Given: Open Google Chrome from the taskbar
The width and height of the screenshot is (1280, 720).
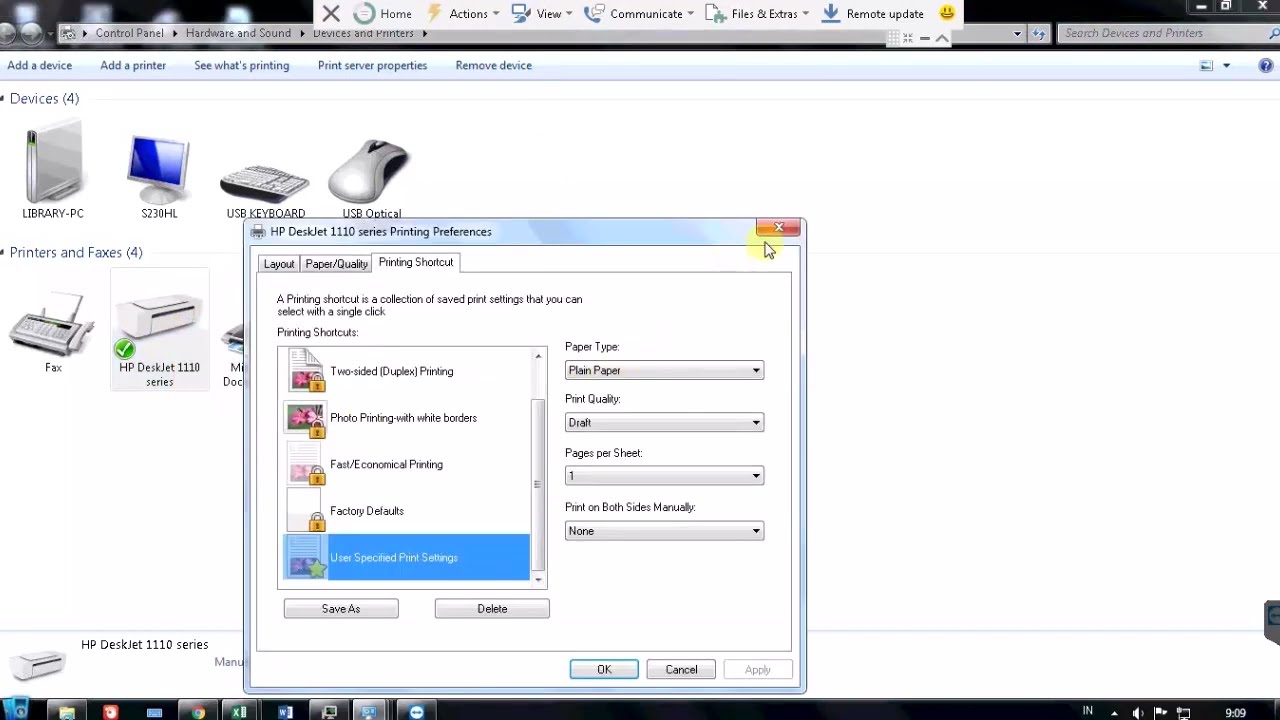Looking at the screenshot, I should point(198,712).
